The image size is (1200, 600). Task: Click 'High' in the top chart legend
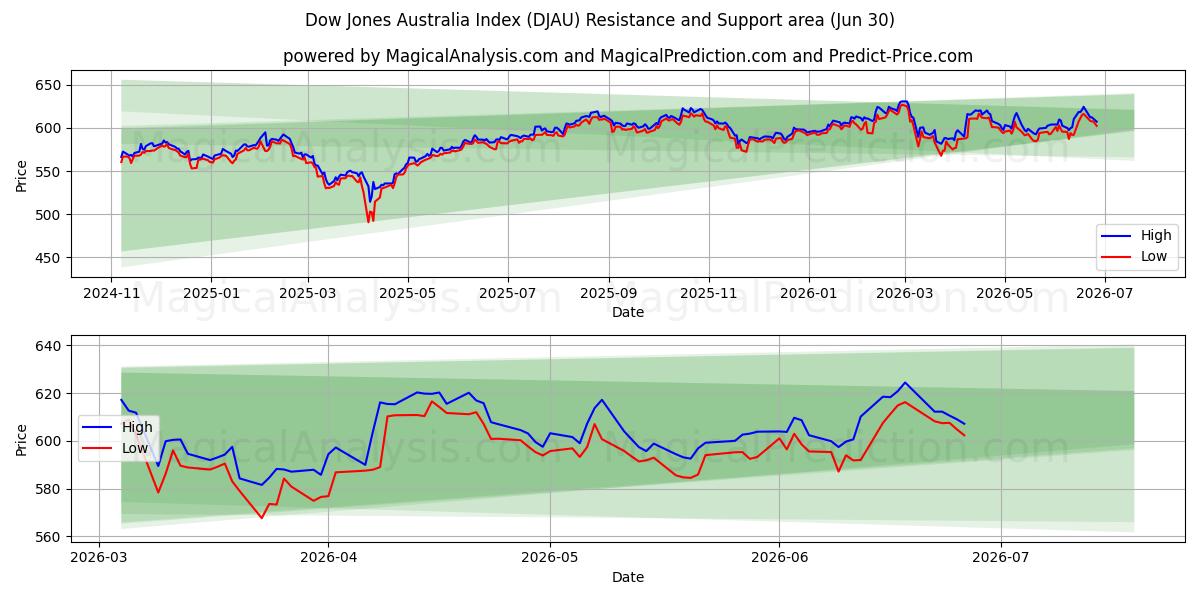pos(1156,236)
